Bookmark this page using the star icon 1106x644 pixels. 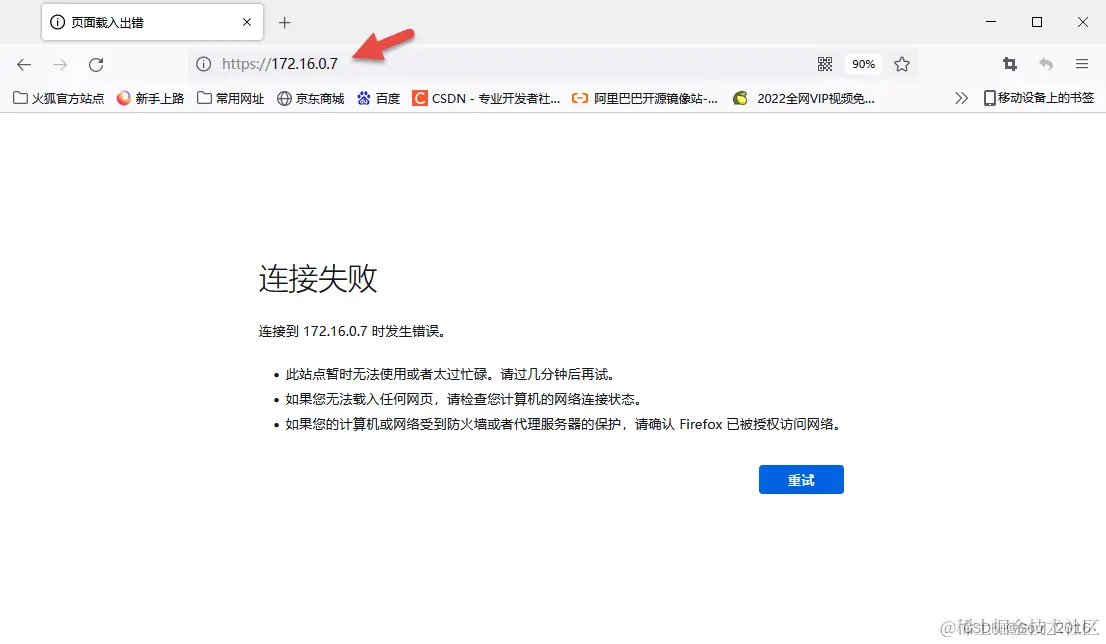[x=902, y=63]
